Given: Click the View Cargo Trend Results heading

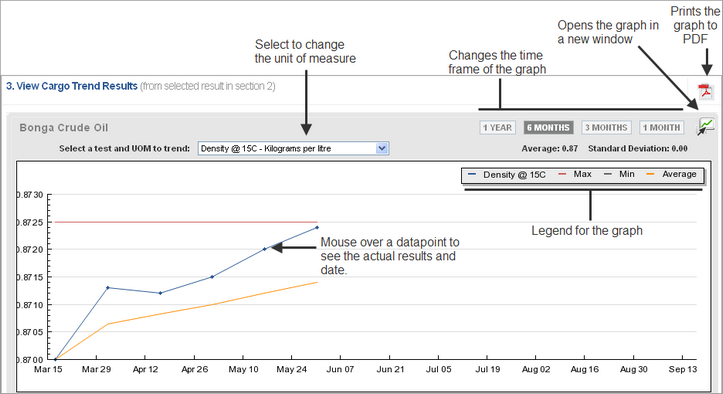Looking at the screenshot, I should click(71, 86).
